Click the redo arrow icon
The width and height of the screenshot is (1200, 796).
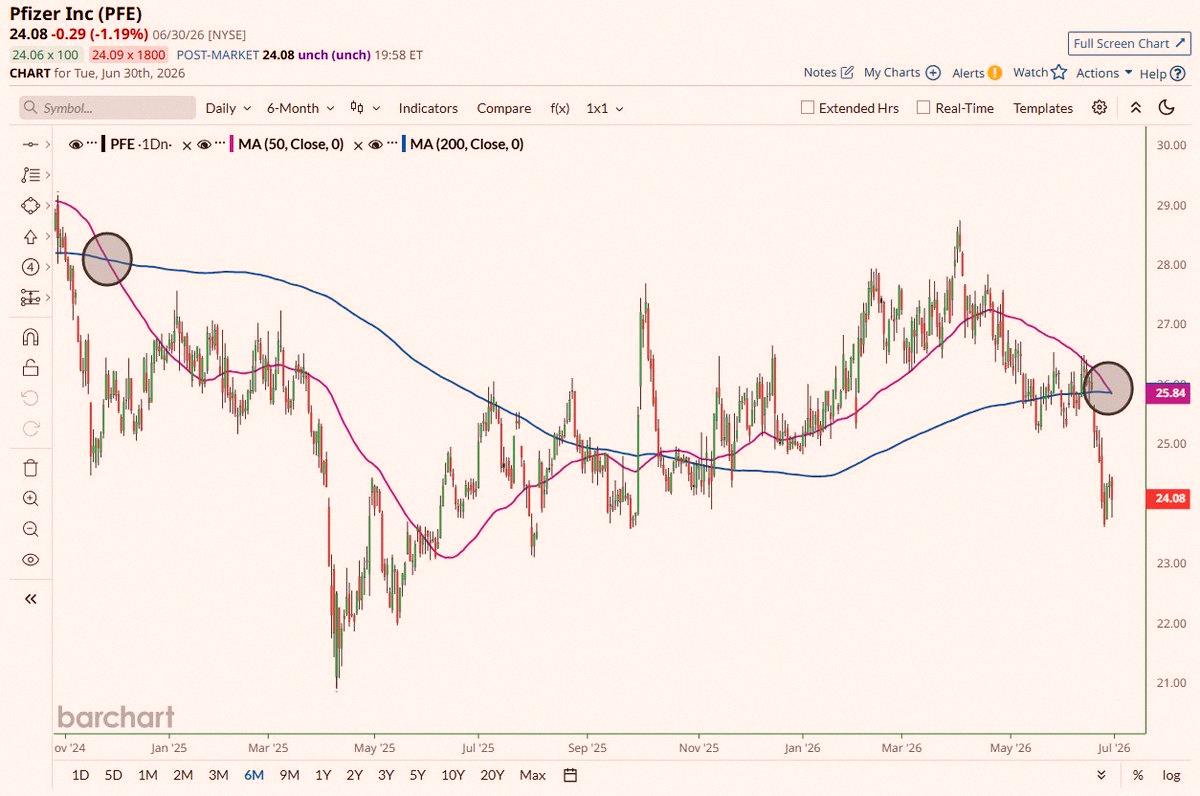coord(30,429)
